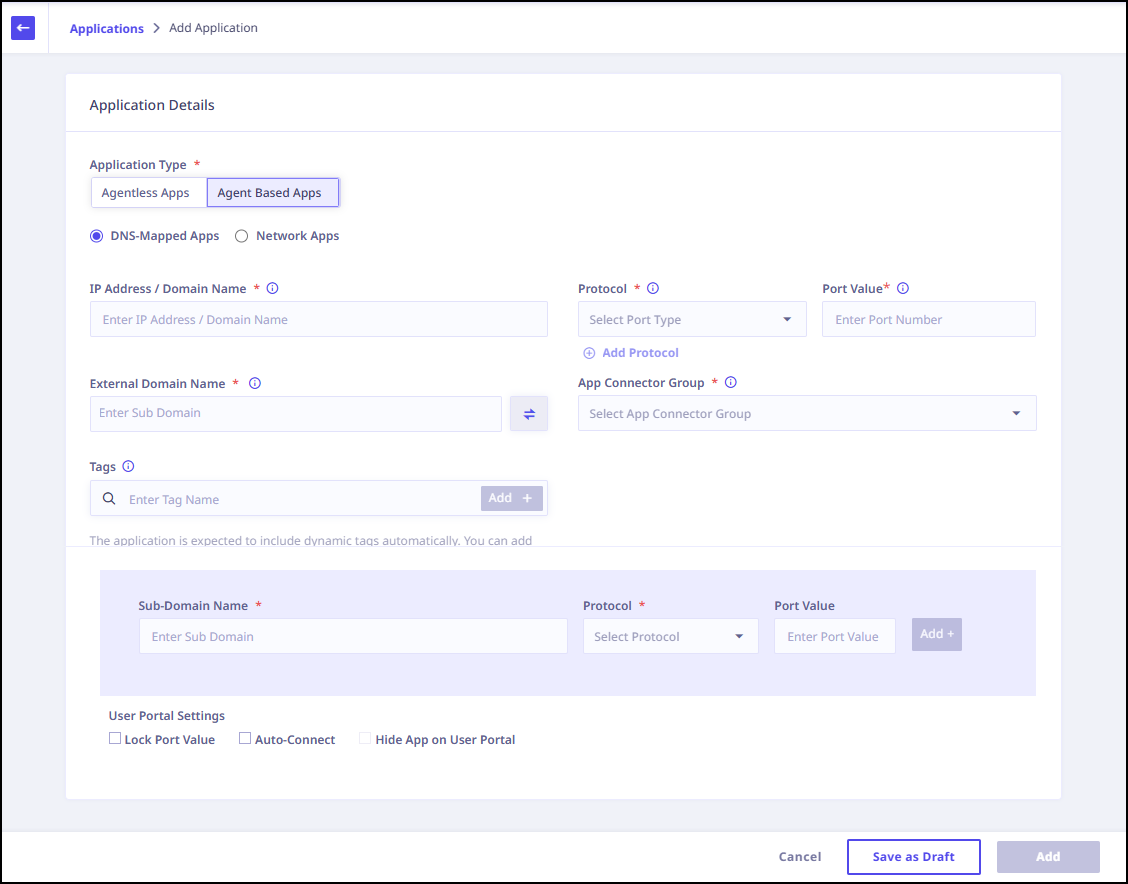Viewport: 1128px width, 884px height.
Task: Click info icon beside IP Address / Domain Name
Action: point(272,288)
